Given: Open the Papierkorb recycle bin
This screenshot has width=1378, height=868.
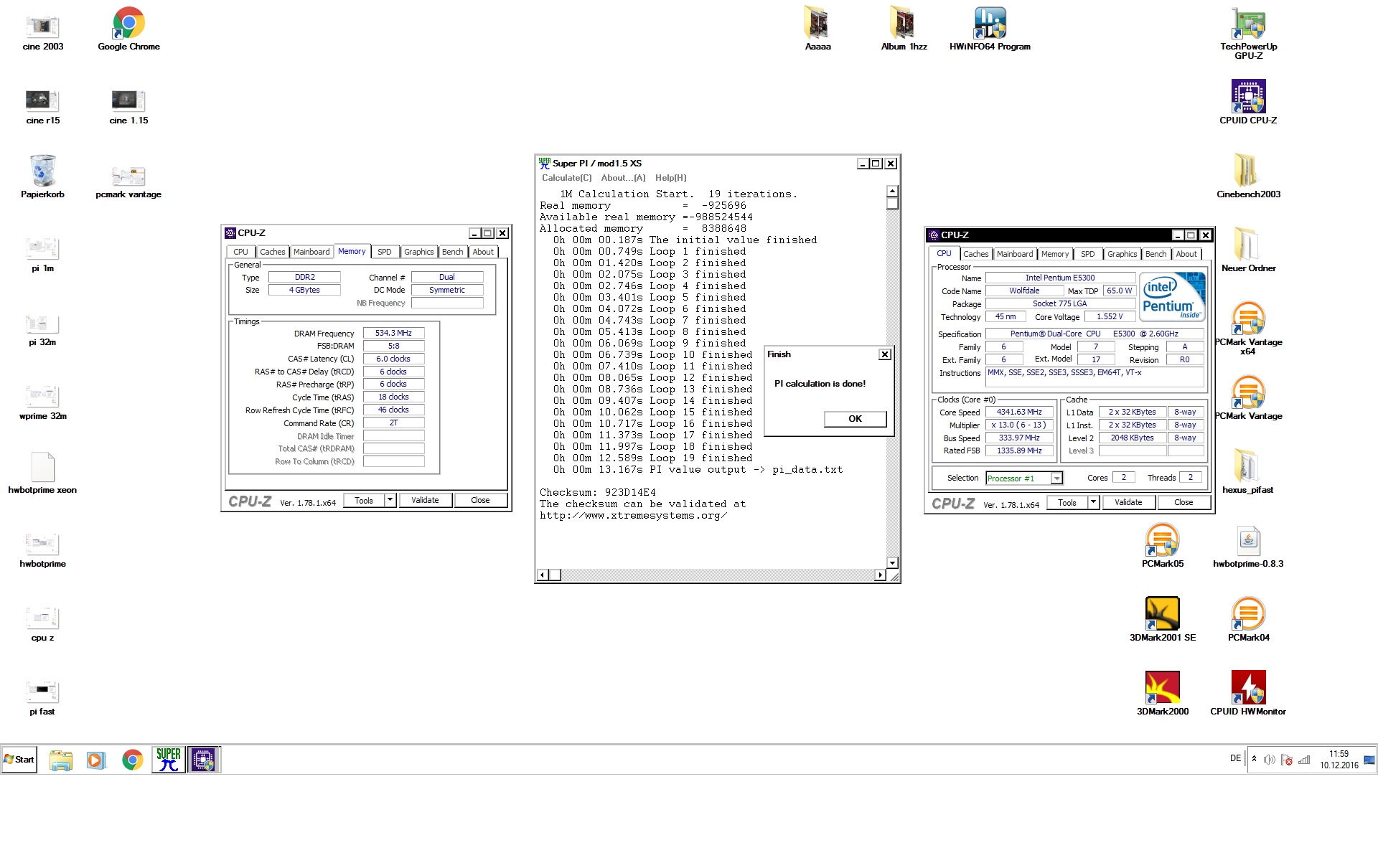Looking at the screenshot, I should [43, 177].
